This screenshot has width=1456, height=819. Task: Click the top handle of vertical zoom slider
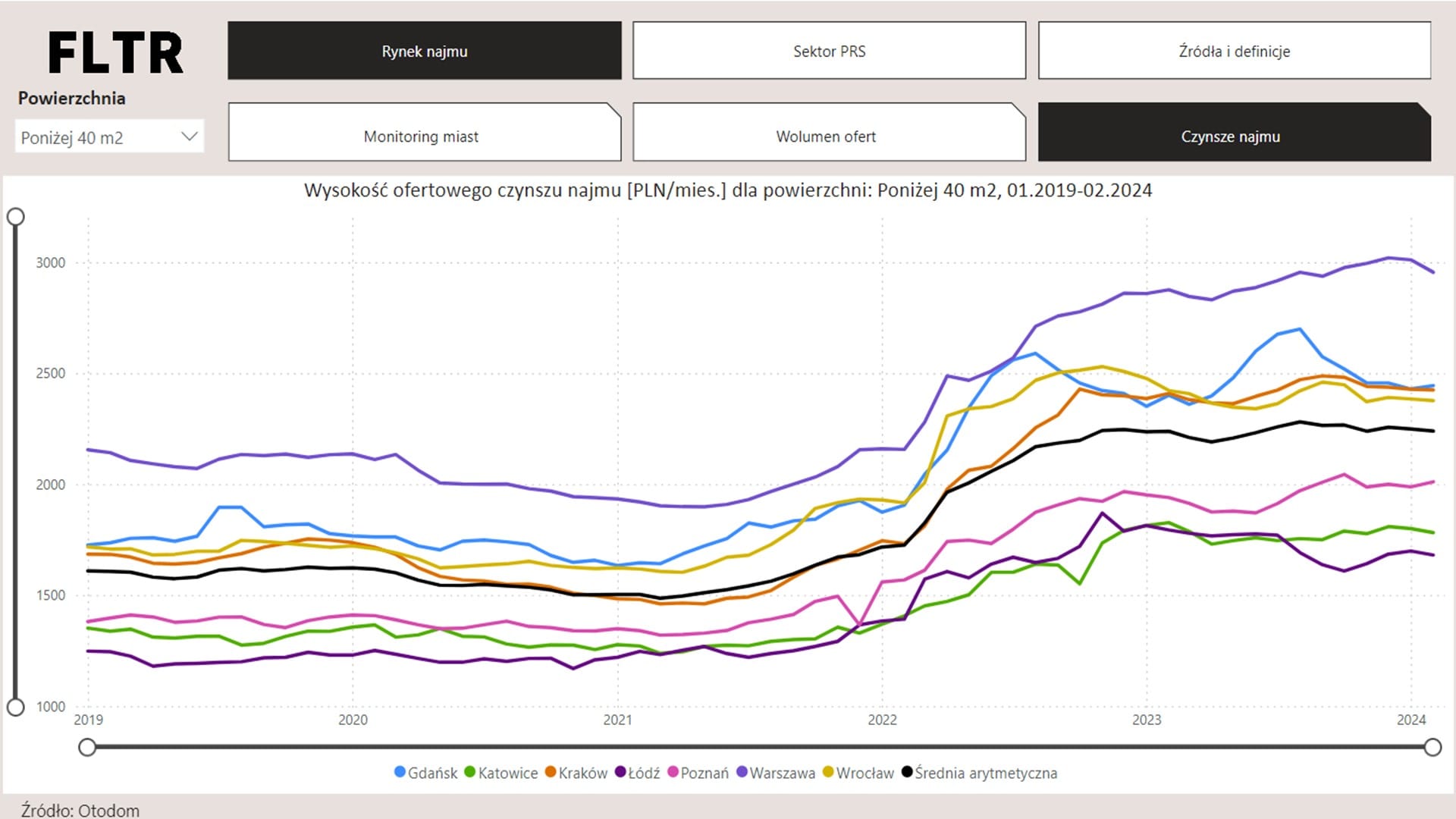(15, 217)
